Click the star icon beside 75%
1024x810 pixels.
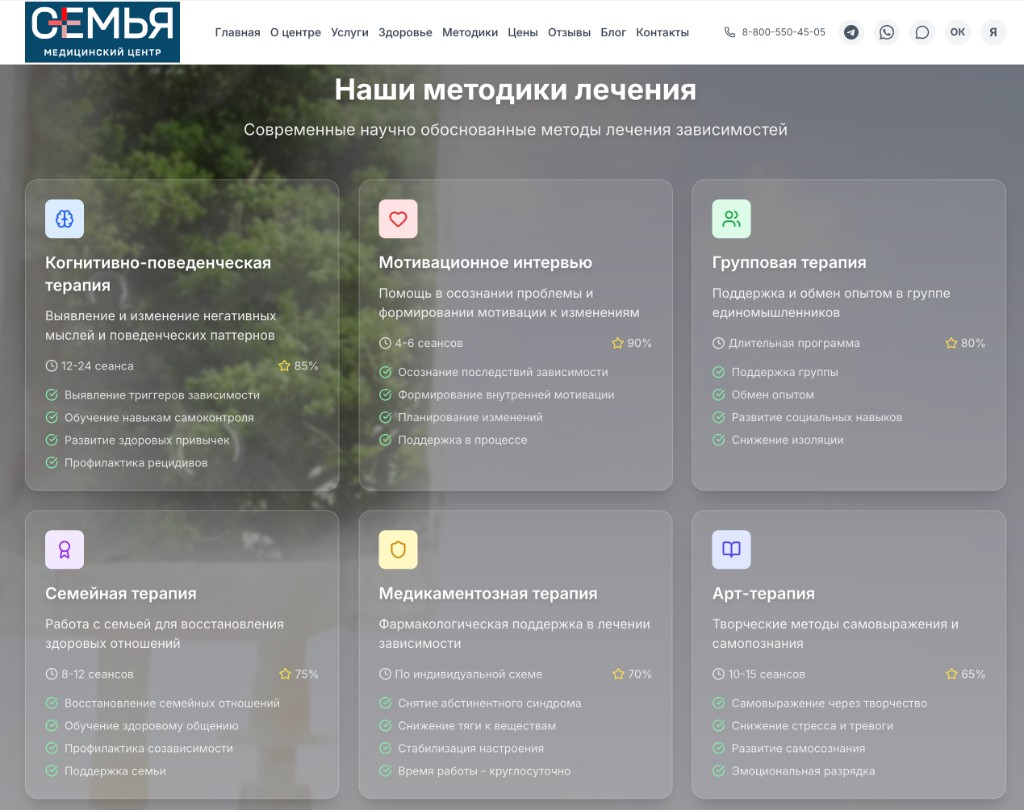[x=285, y=674]
